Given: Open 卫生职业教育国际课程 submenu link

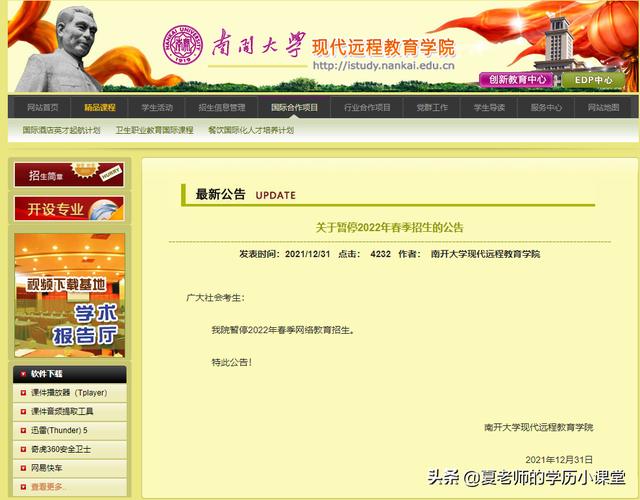Looking at the screenshot, I should point(154,130).
